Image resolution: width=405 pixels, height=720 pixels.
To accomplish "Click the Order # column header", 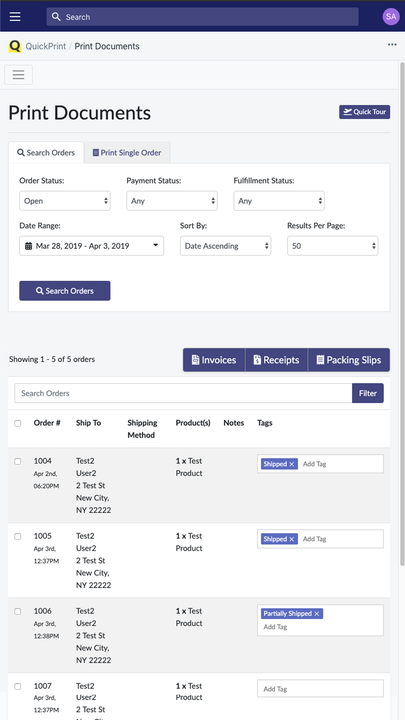I will 47,423.
